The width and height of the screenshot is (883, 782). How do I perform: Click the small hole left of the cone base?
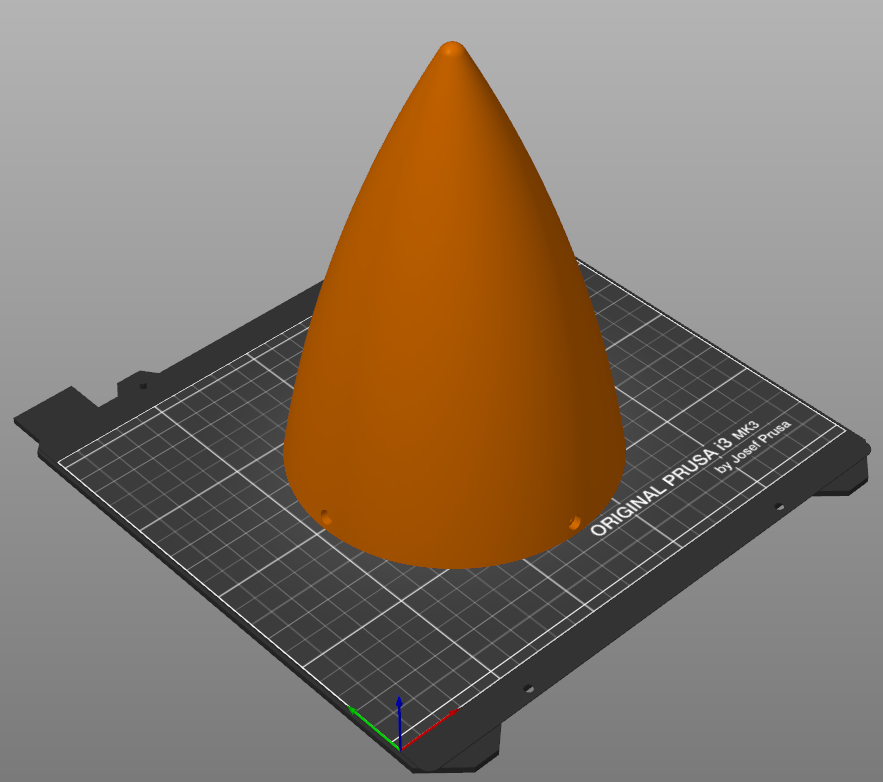coord(325,516)
